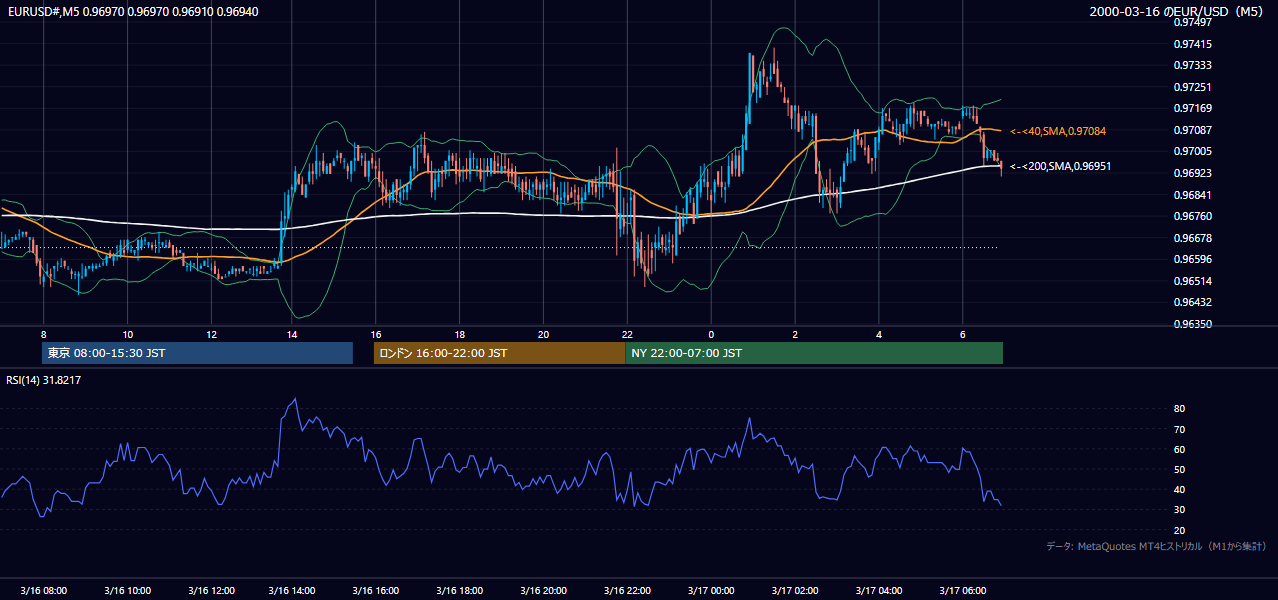The width and height of the screenshot is (1278, 600).
Task: Click the RSI 30 level label
Action: [x=1179, y=509]
